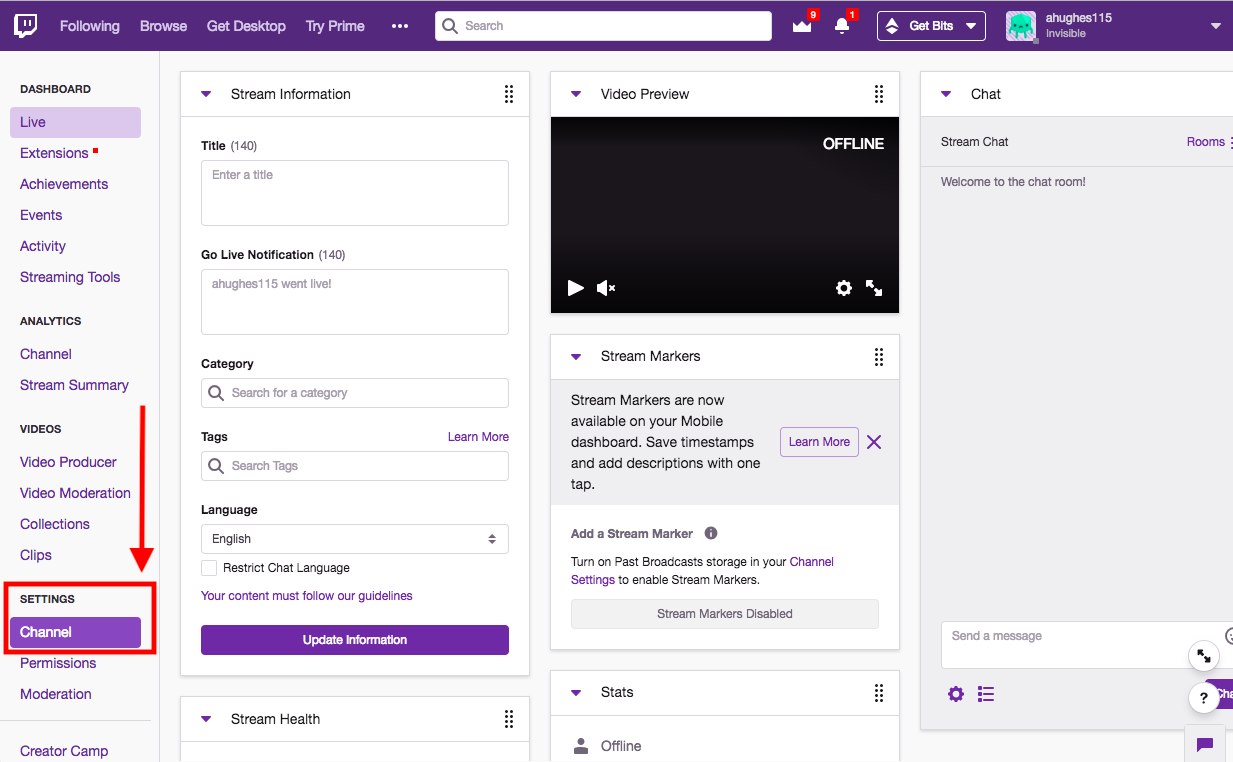Viewport: 1233px width, 762px height.
Task: Grab the Stream Markers panel drag handle
Action: [x=879, y=356]
